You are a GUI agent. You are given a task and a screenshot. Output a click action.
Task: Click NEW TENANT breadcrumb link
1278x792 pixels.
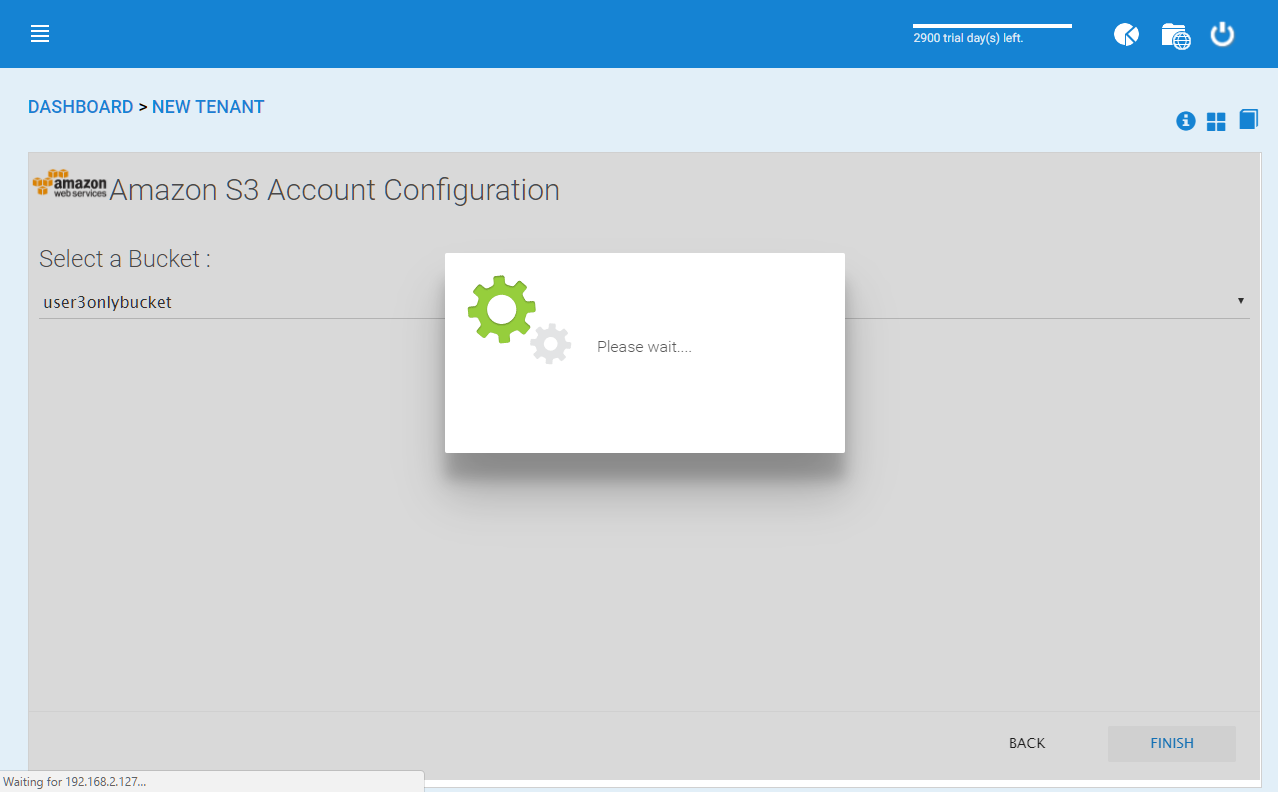(208, 107)
